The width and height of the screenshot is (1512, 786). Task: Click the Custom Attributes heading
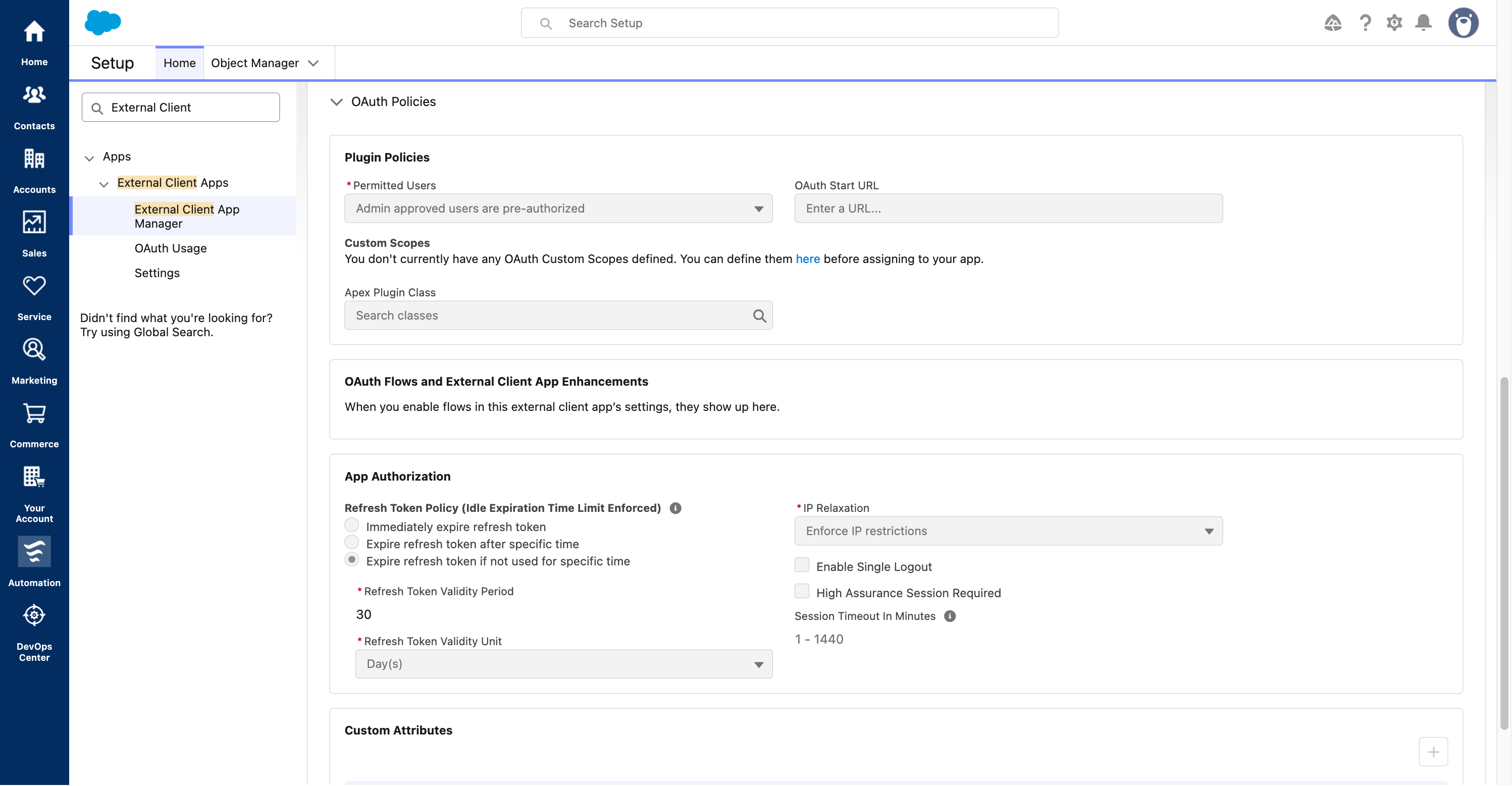pyautogui.click(x=398, y=731)
